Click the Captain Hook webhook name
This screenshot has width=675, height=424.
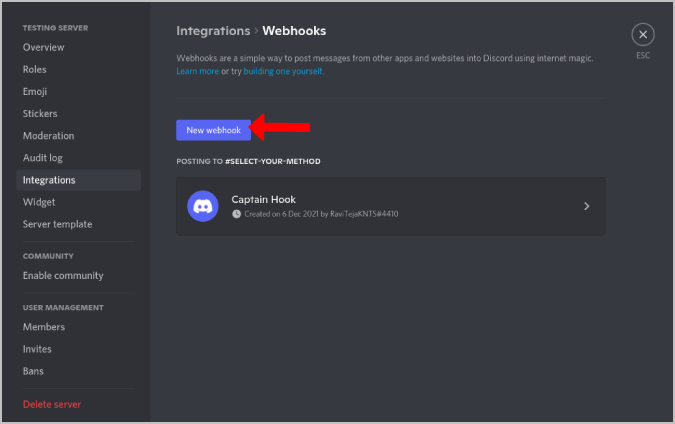263,200
